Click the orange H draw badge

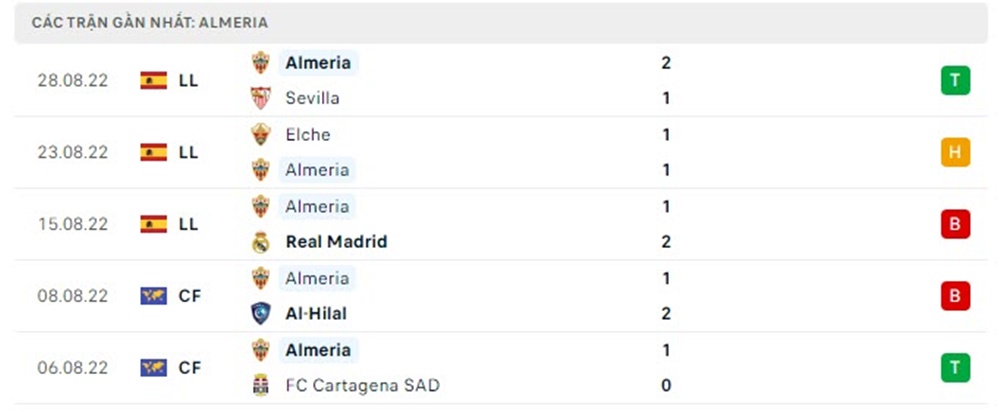tap(955, 152)
